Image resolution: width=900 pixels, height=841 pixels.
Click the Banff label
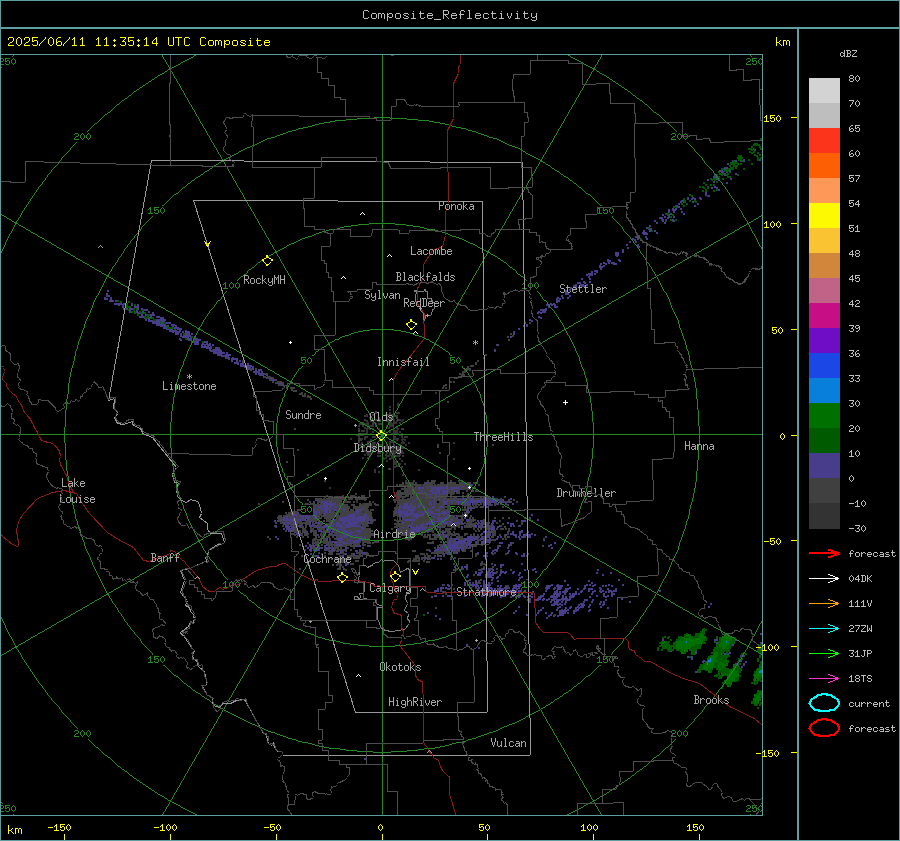click(x=165, y=557)
